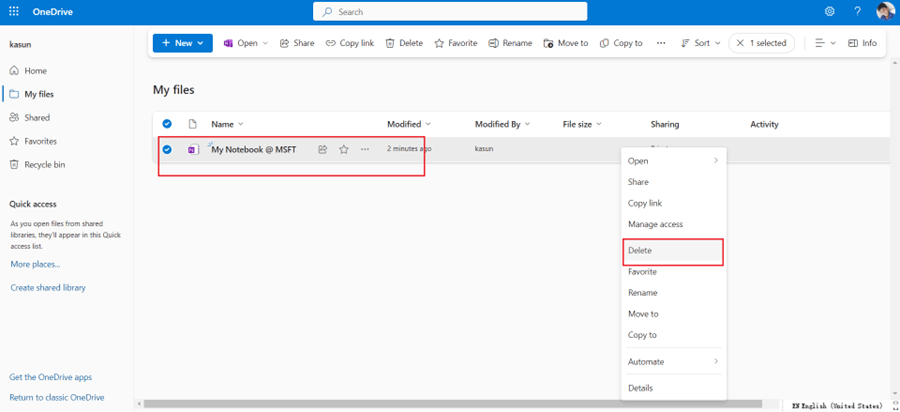Click Rename in the command bar

(510, 43)
